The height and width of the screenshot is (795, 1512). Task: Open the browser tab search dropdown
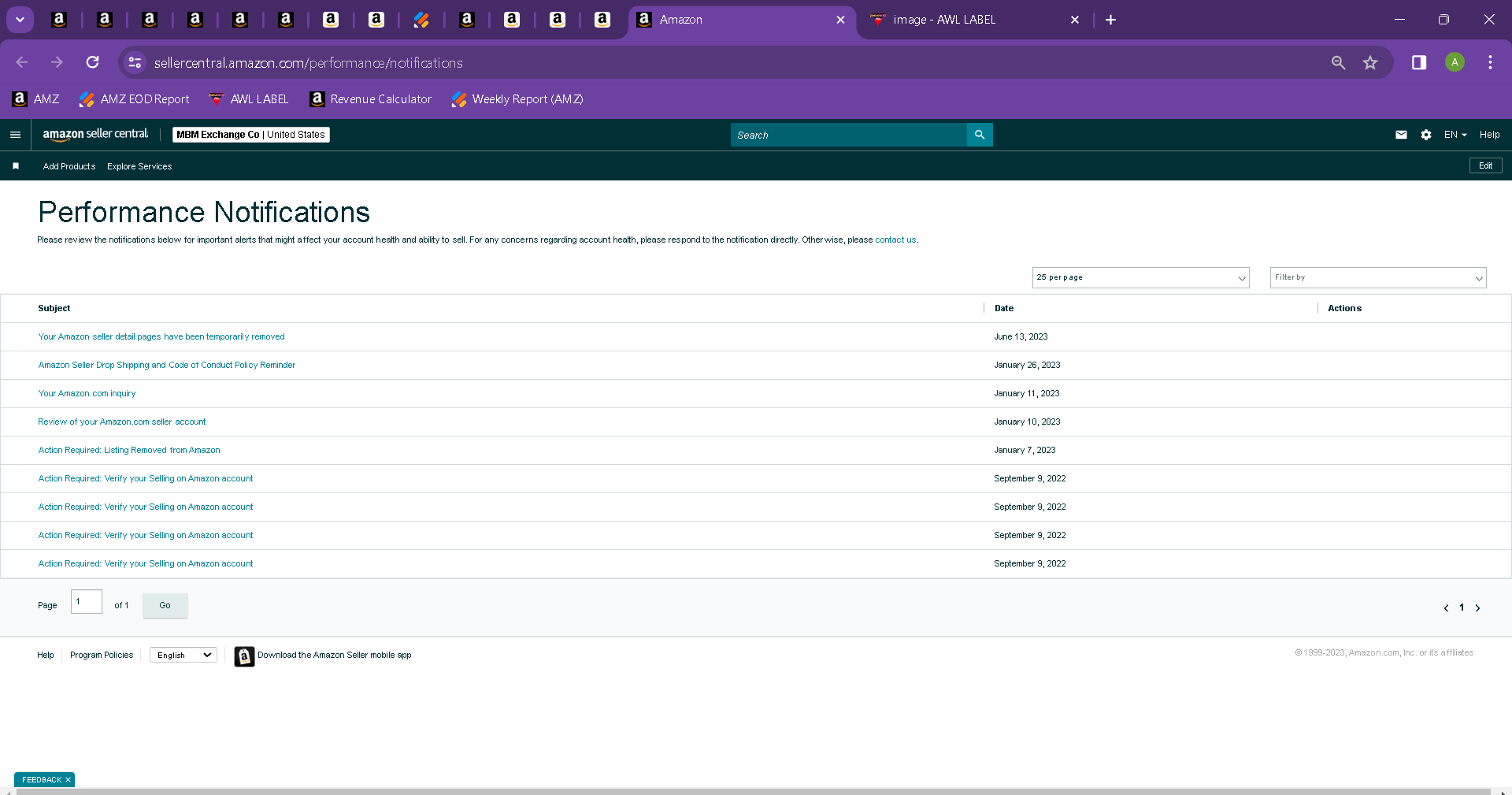pyautogui.click(x=20, y=20)
